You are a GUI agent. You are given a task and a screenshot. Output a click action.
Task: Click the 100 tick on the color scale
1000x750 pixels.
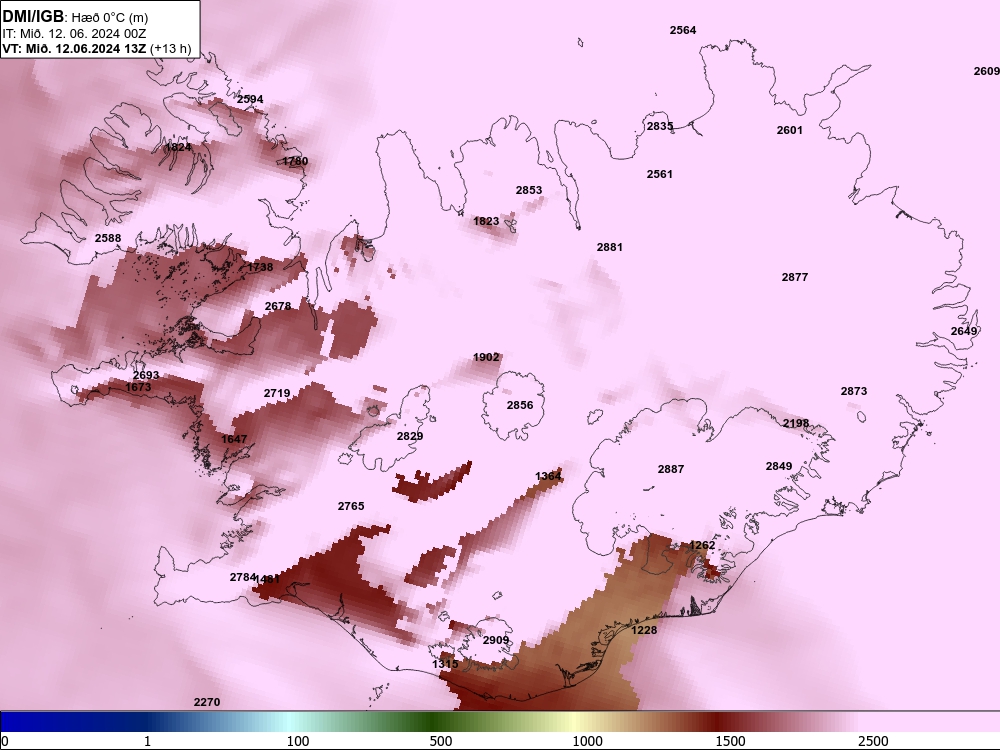point(298,741)
